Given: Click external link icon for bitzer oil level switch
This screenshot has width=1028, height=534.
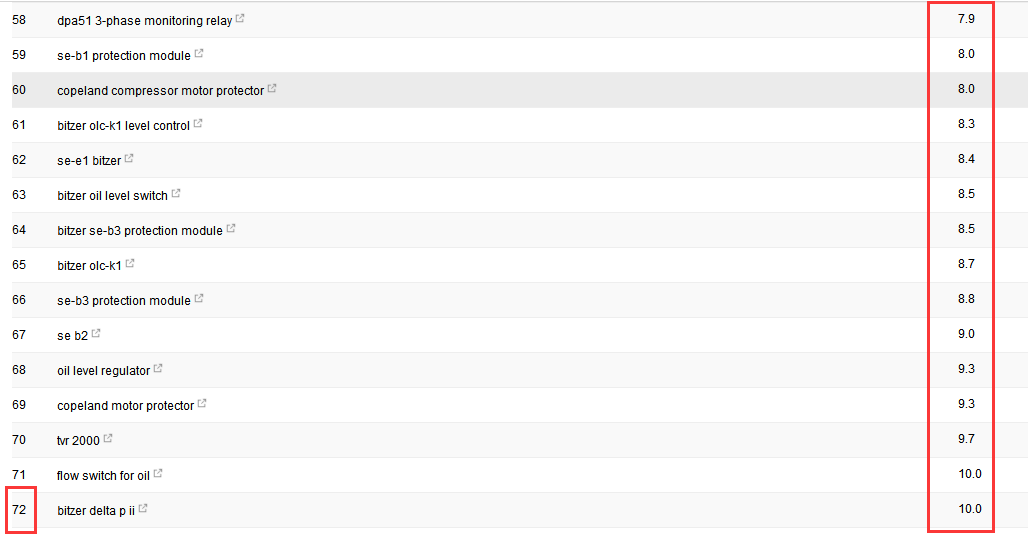Looking at the screenshot, I should coord(176,194).
